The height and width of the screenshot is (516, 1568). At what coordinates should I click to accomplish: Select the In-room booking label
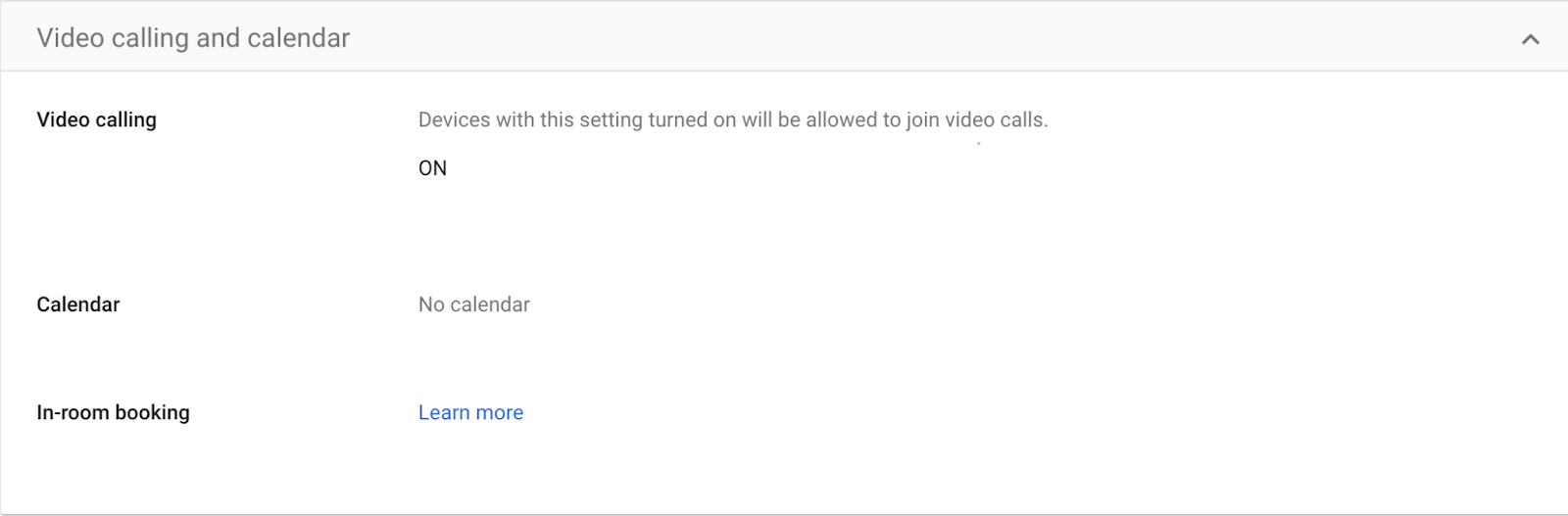[113, 412]
